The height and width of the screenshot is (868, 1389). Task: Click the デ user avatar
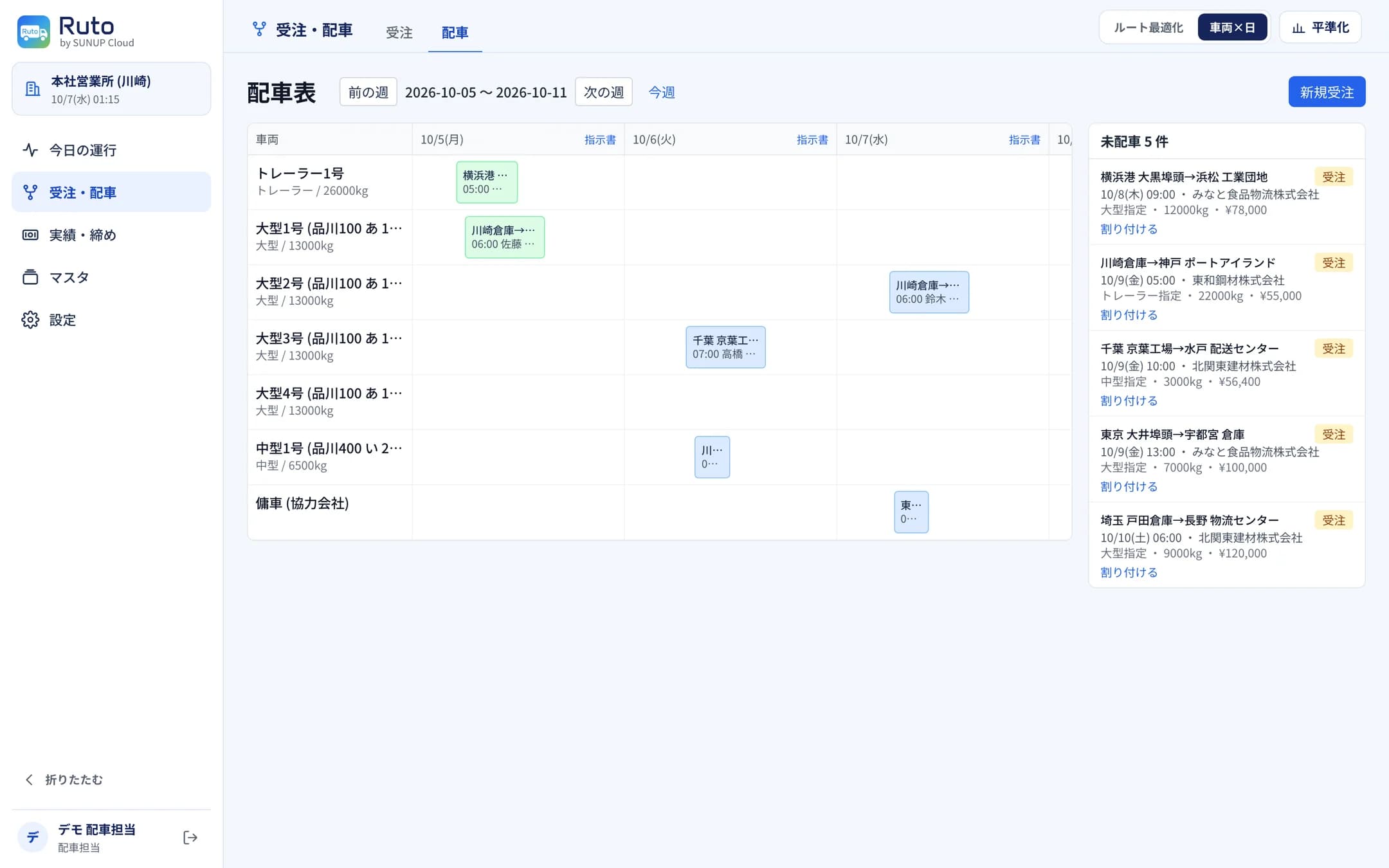coord(33,837)
